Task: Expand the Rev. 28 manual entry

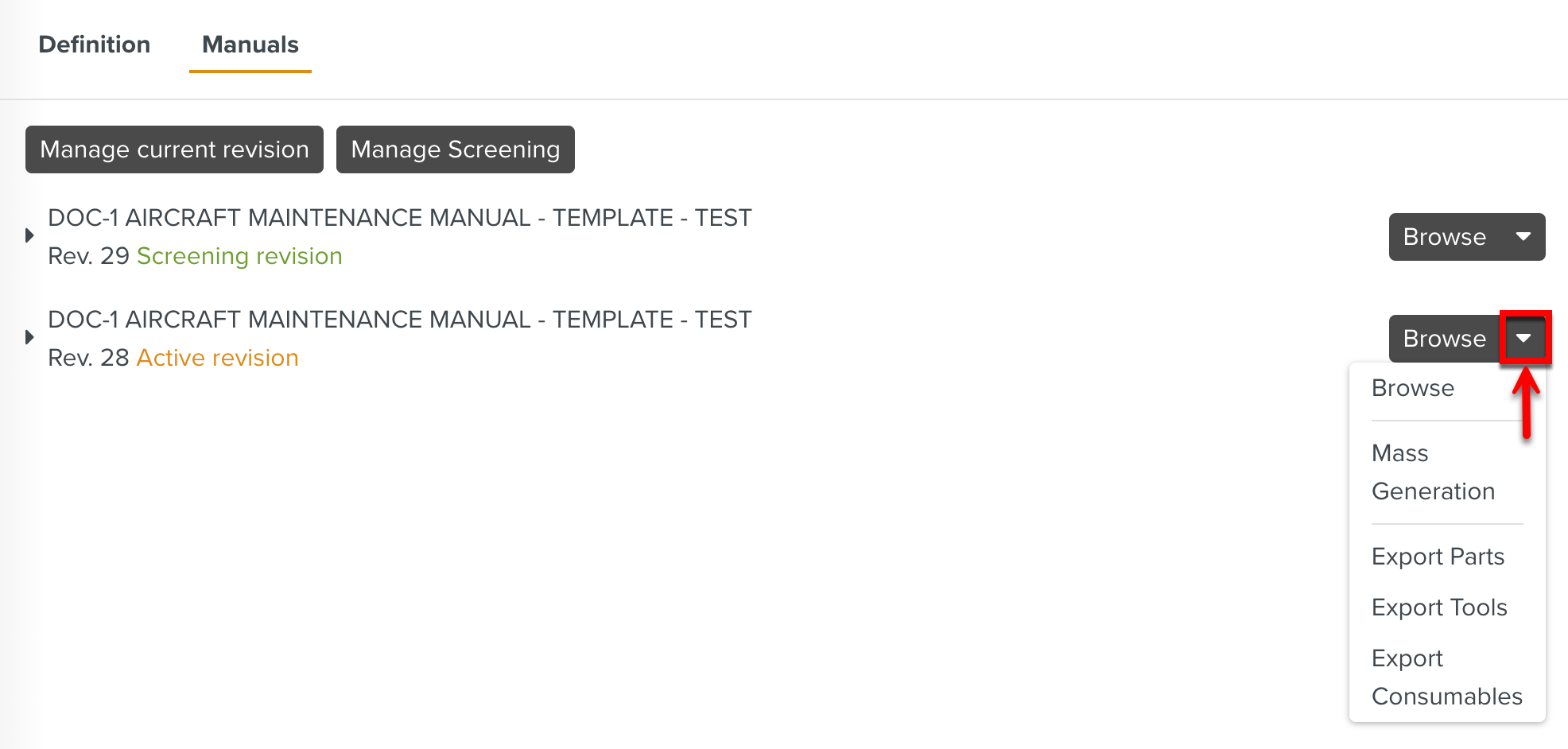Action: pyautogui.click(x=29, y=337)
